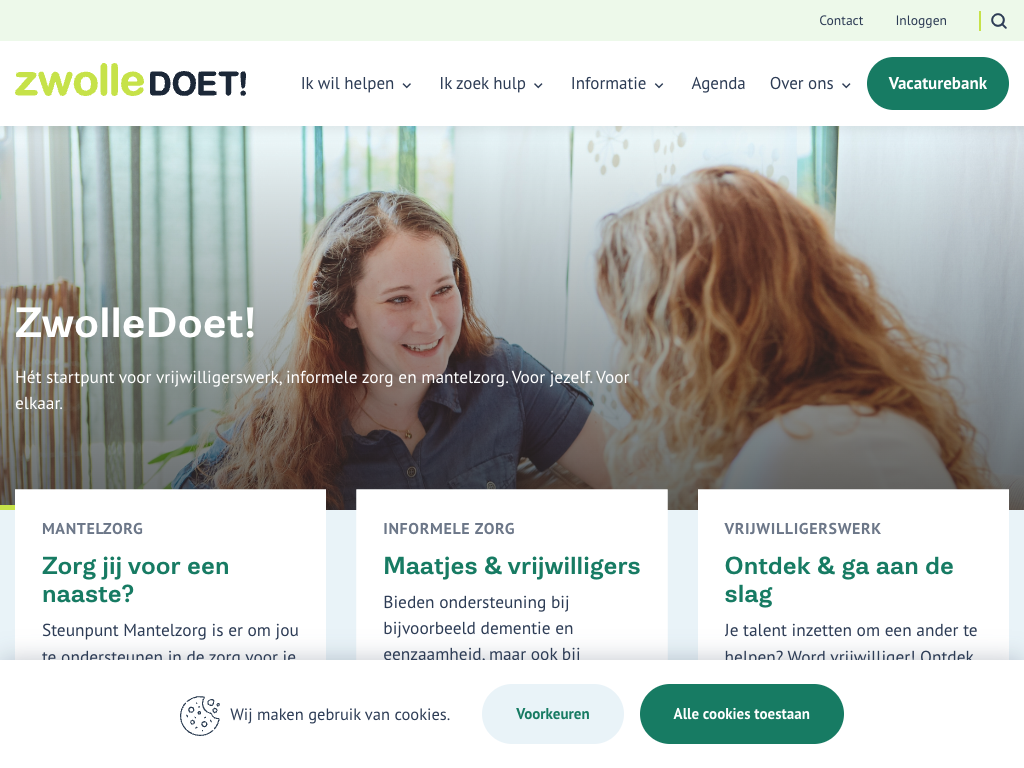Select the Informatie menu label
Image resolution: width=1024 pixels, height=768 pixels.
tap(608, 84)
